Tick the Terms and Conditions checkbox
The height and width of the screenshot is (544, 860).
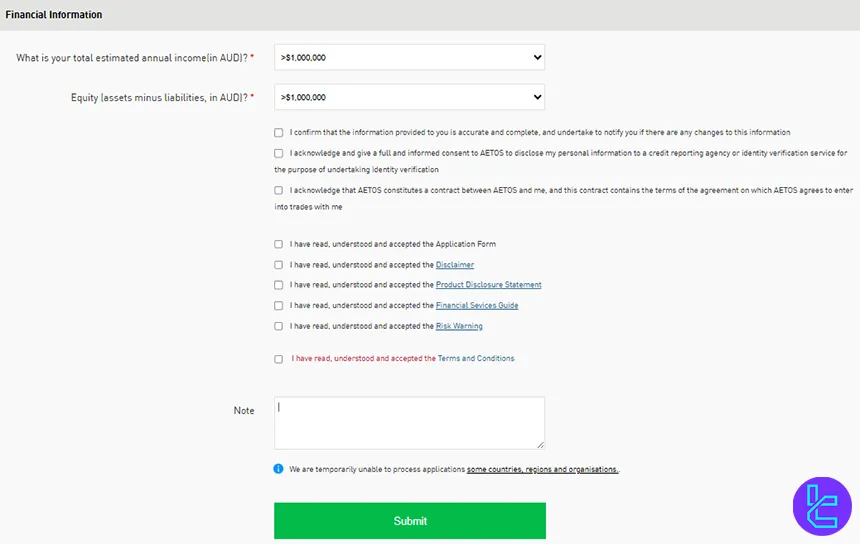point(279,359)
